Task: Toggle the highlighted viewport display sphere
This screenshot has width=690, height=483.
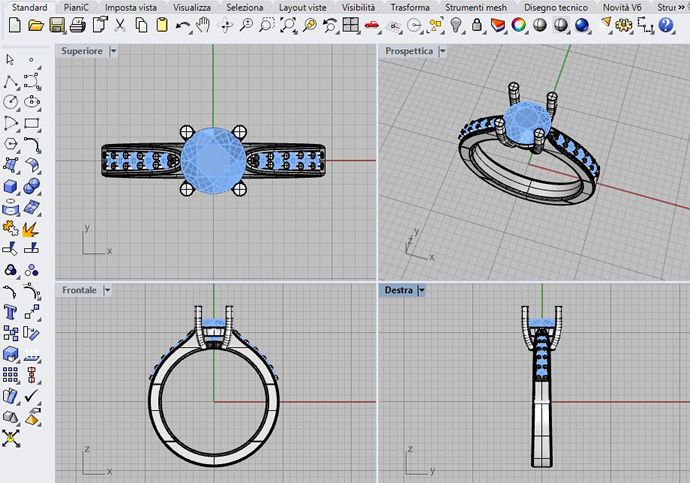Action: point(561,25)
